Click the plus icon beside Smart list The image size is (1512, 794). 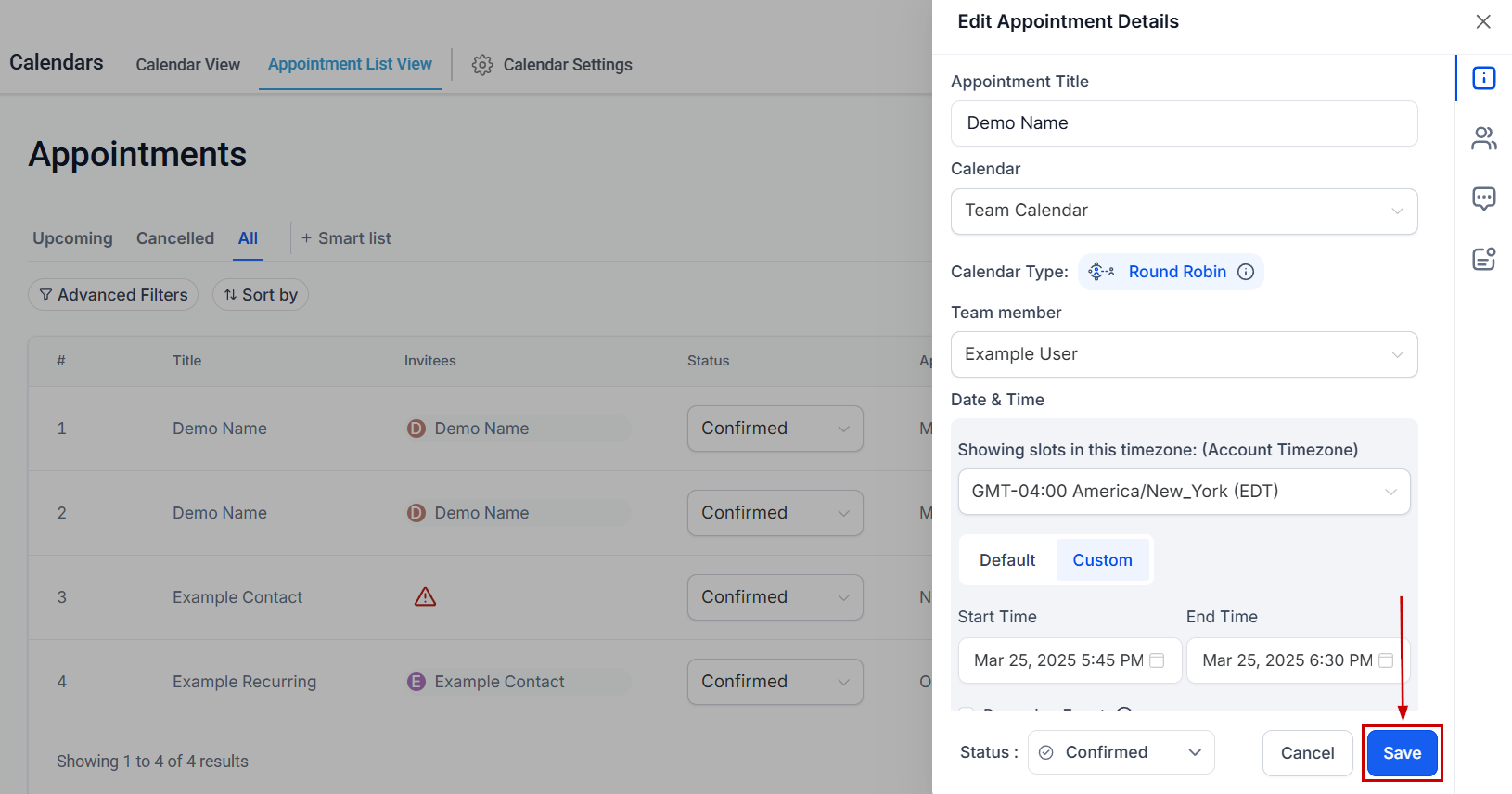tap(306, 238)
